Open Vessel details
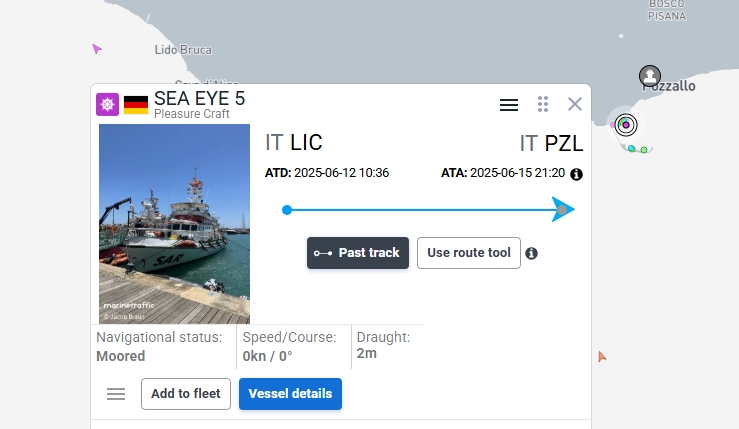The height and width of the screenshot is (429, 739). pyautogui.click(x=290, y=394)
